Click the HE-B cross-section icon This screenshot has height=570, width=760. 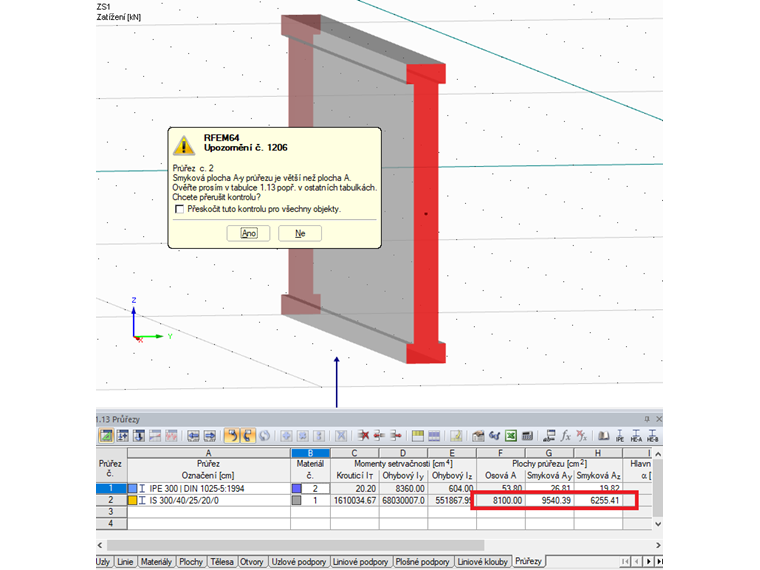pyautogui.click(x=652, y=436)
